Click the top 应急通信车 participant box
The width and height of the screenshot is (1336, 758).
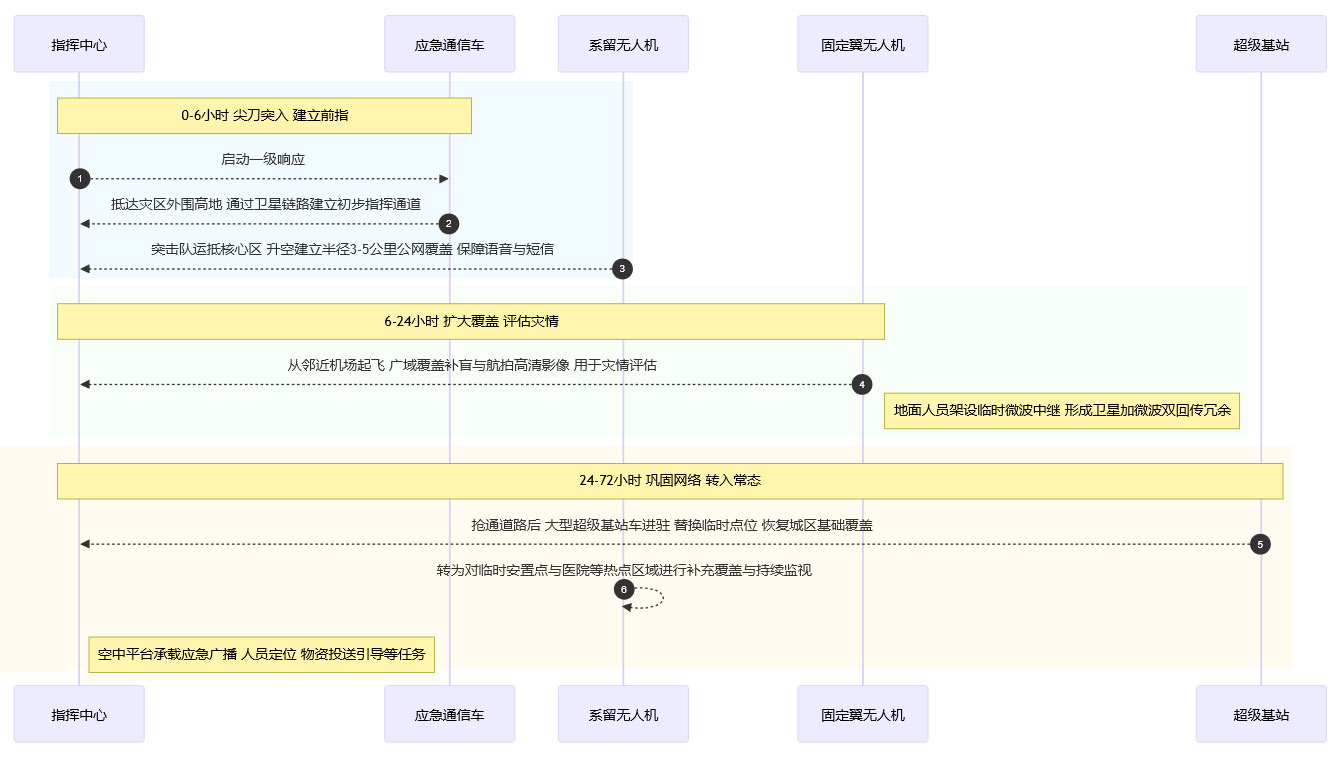(449, 44)
